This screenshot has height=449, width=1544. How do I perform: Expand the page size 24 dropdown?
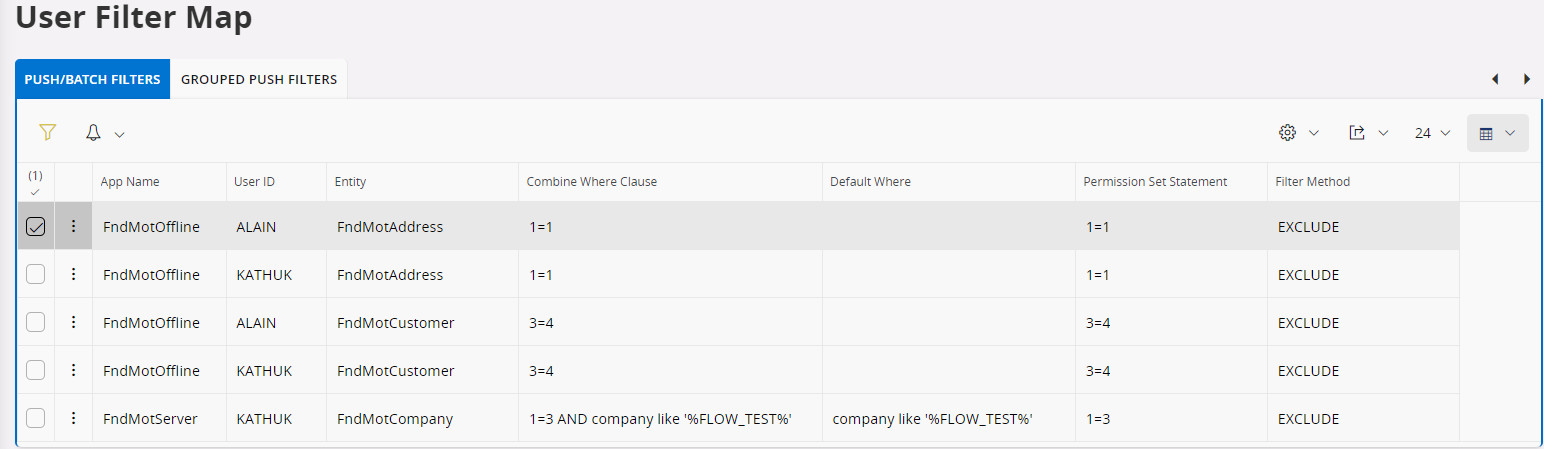click(x=1432, y=133)
